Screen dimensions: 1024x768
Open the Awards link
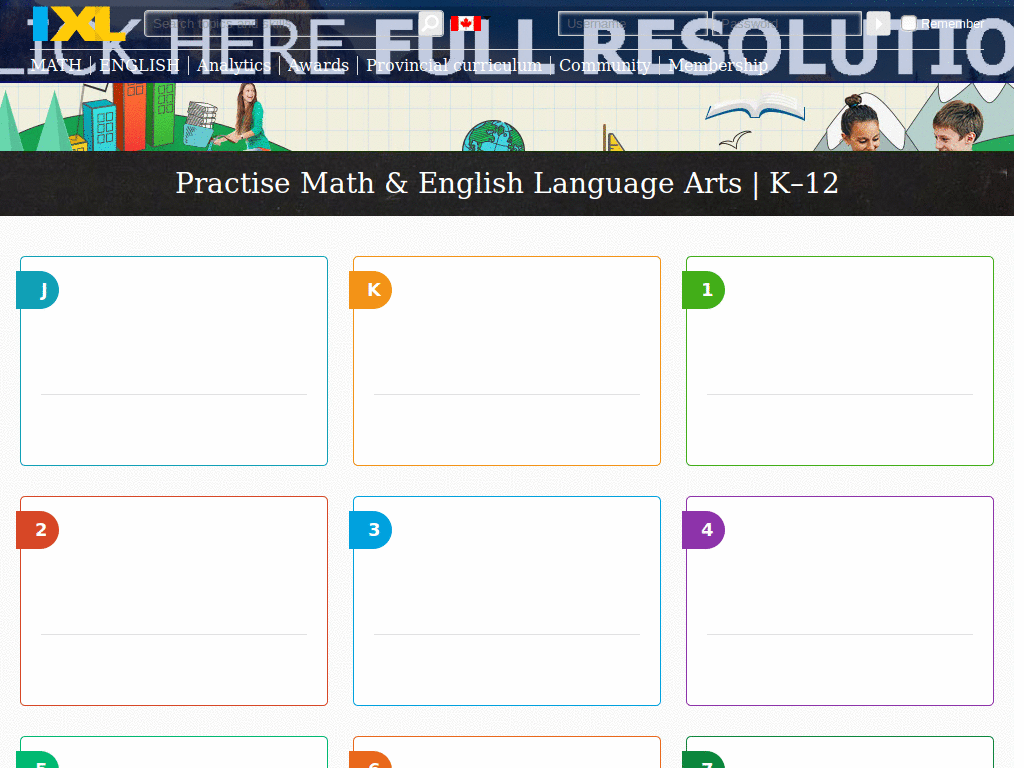click(318, 65)
